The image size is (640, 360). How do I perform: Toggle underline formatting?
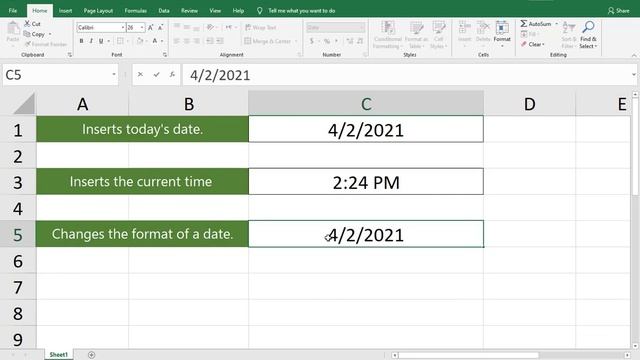click(x=101, y=41)
